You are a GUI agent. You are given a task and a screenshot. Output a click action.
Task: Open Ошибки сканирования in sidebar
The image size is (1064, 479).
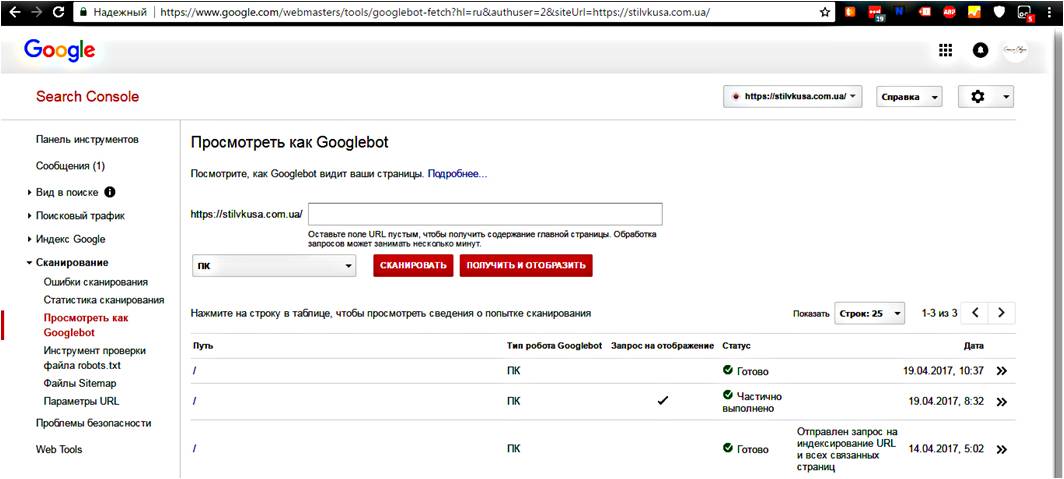[96, 282]
